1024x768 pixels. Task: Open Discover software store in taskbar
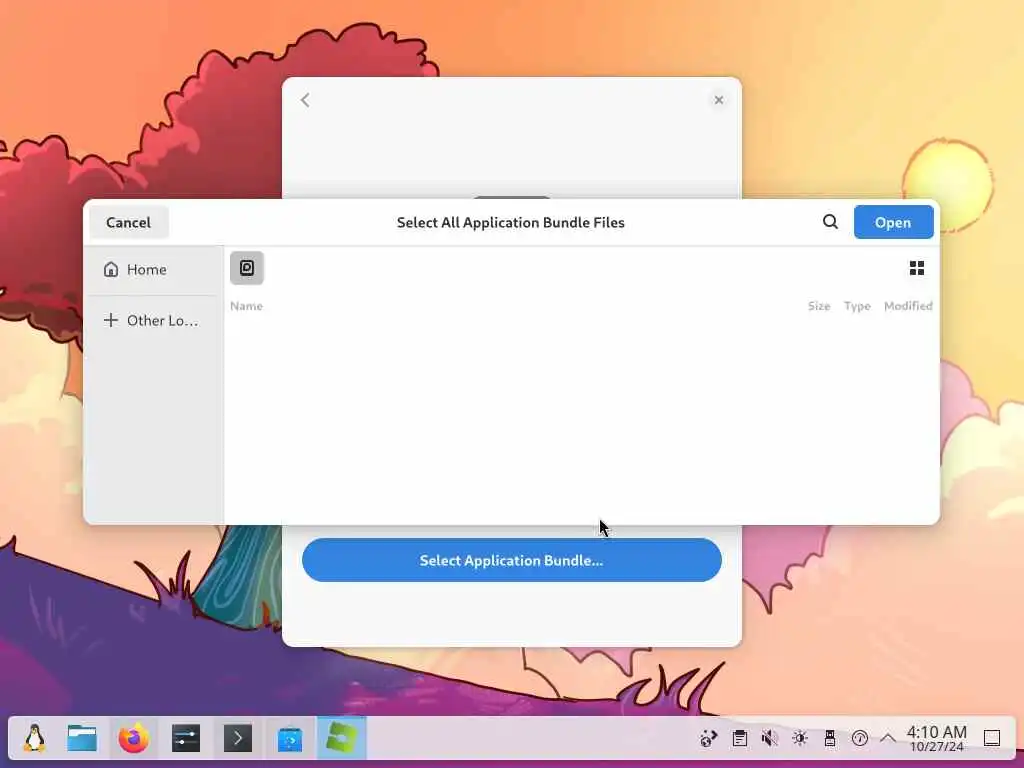[290, 739]
